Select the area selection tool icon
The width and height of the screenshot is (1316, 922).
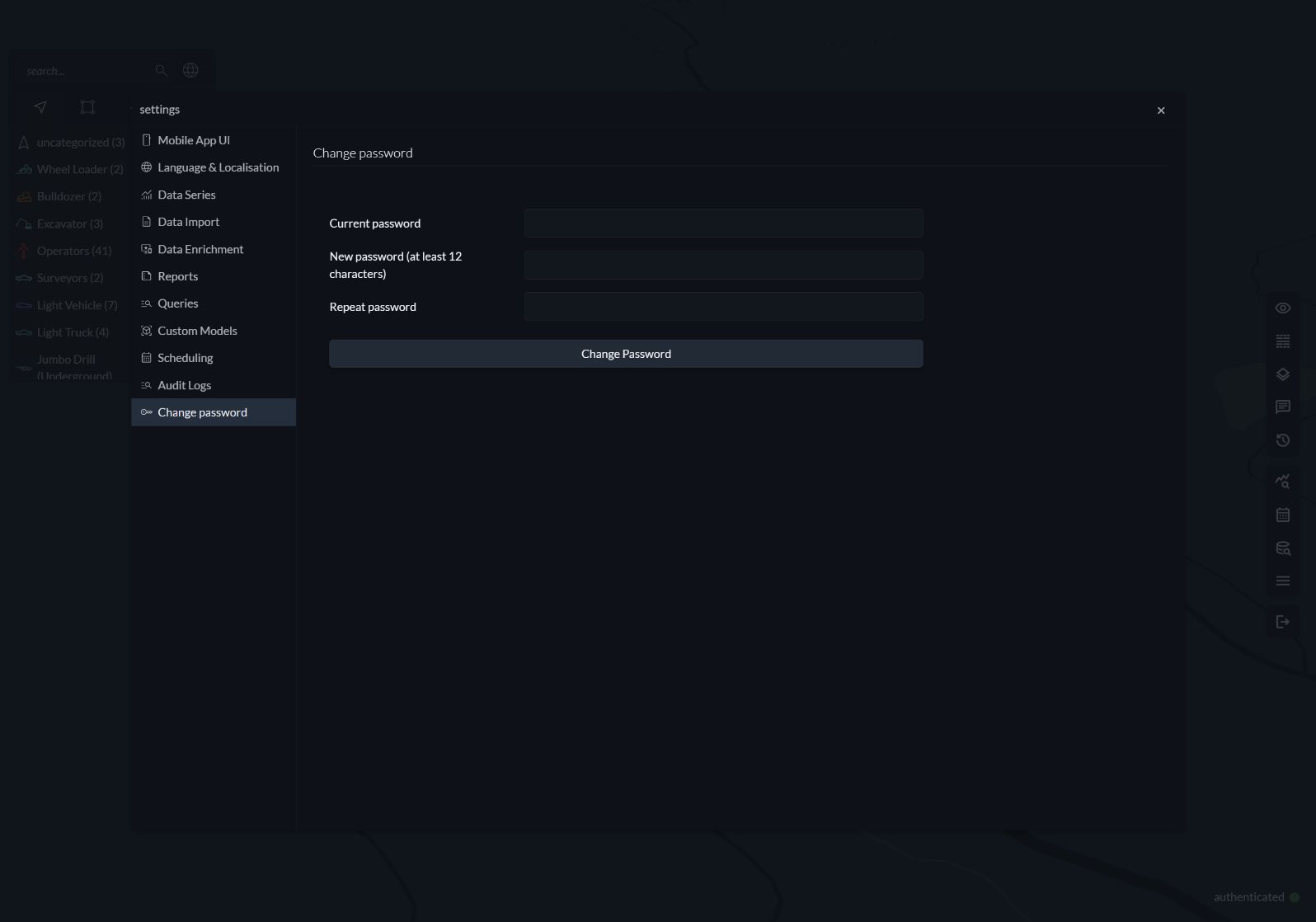[x=87, y=107]
